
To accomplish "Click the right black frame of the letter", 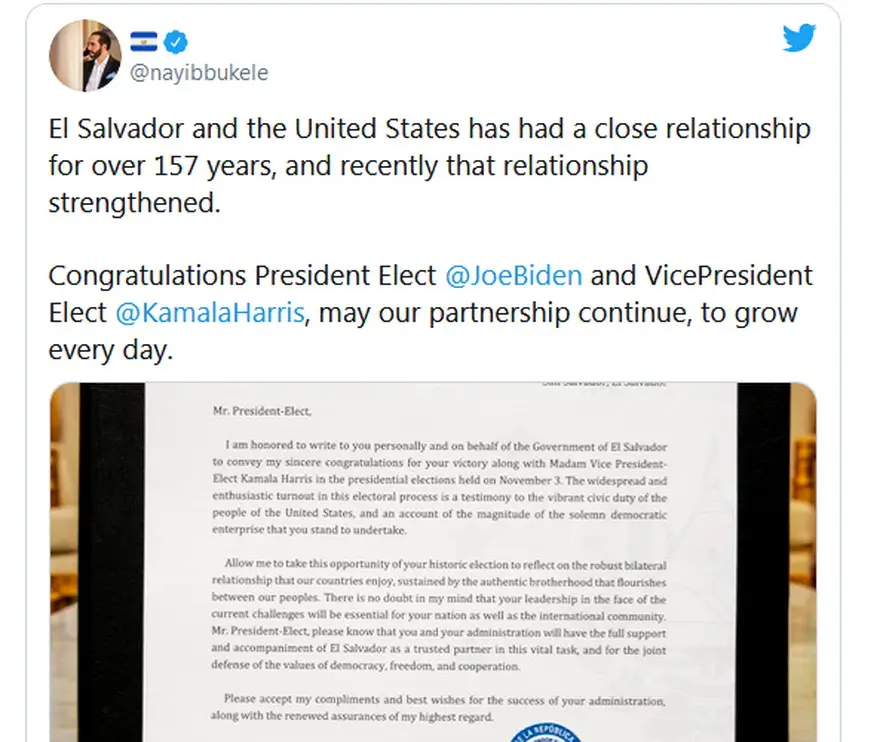I will [x=764, y=562].
